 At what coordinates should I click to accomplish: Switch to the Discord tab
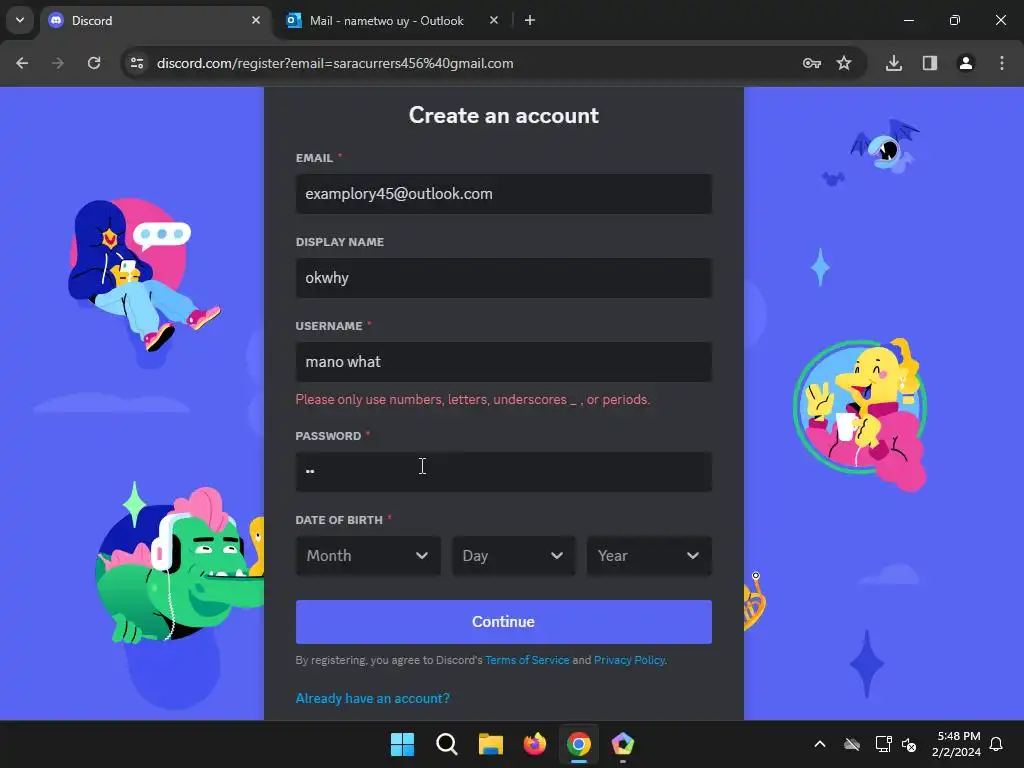pyautogui.click(x=155, y=21)
